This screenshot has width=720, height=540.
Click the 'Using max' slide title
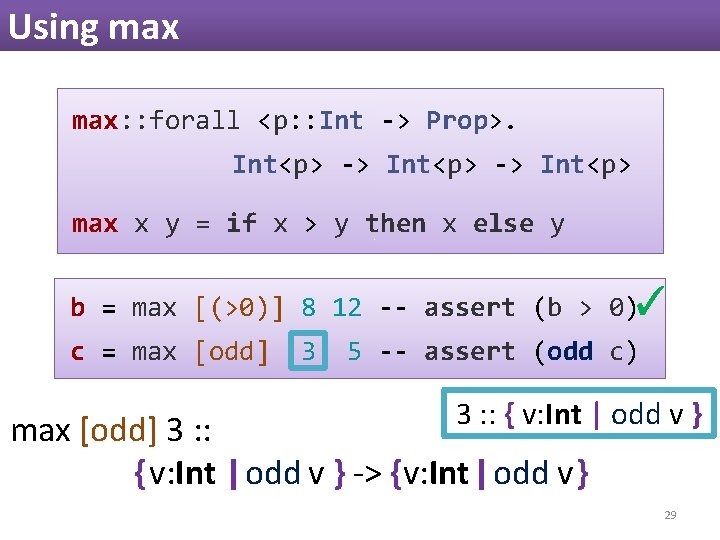[x=94, y=28]
